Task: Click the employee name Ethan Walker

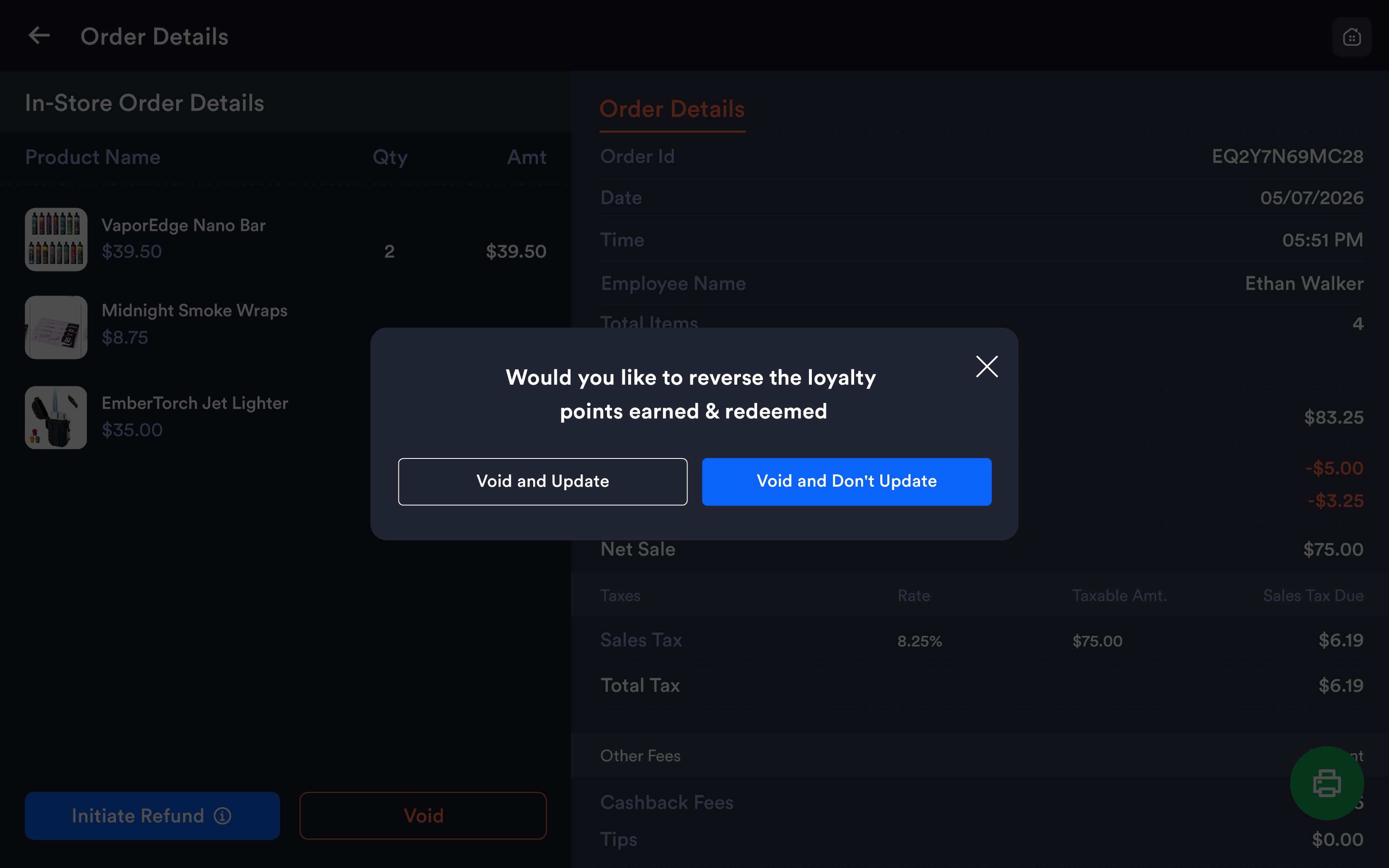Action: pos(1304,283)
